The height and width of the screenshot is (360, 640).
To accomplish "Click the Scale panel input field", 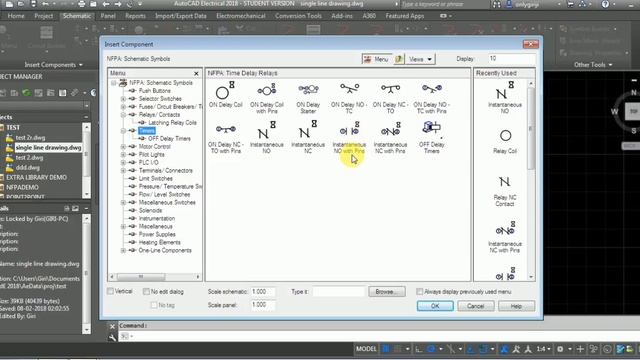I will (x=262, y=305).
